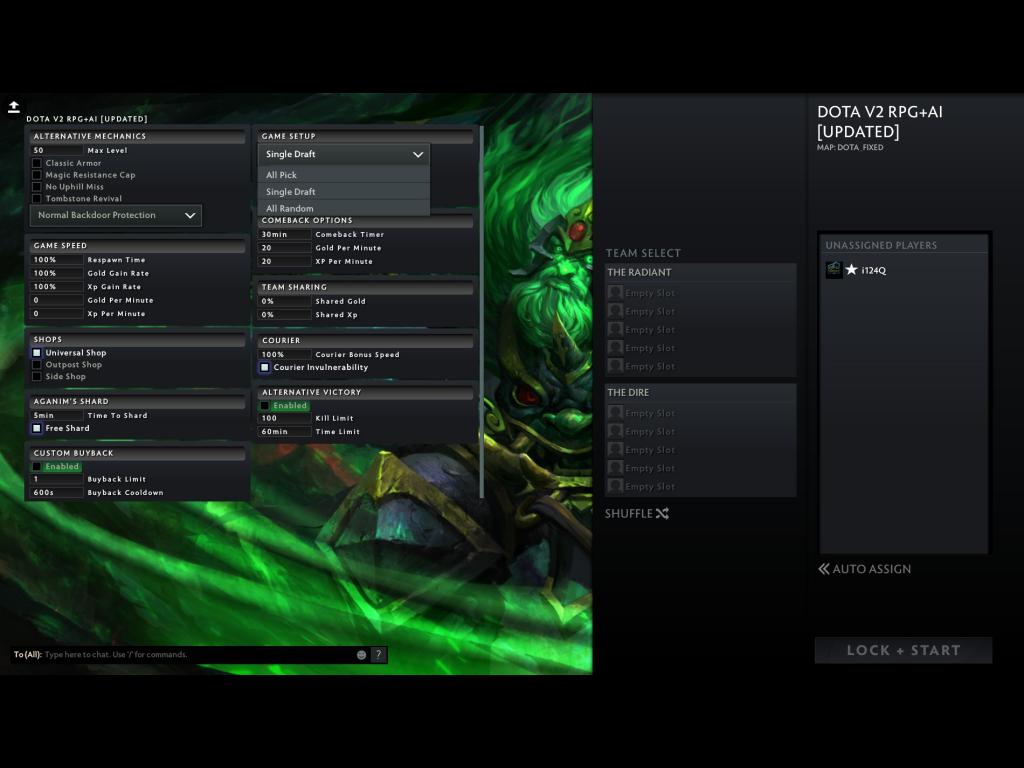Image resolution: width=1024 pixels, height=768 pixels.
Task: Edit the Buyback Cooldown field
Action: coord(56,492)
